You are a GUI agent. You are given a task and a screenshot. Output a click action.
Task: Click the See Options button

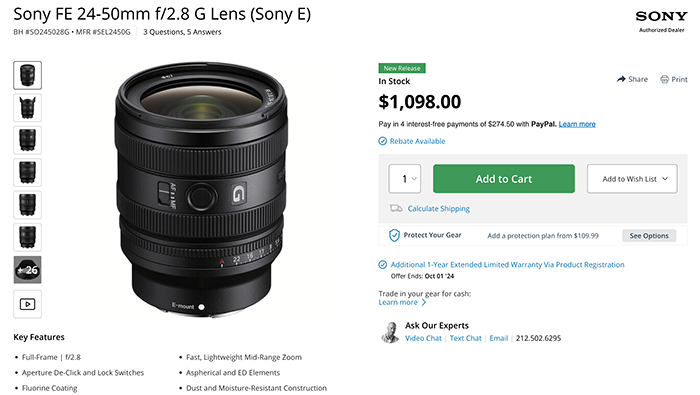(x=649, y=236)
